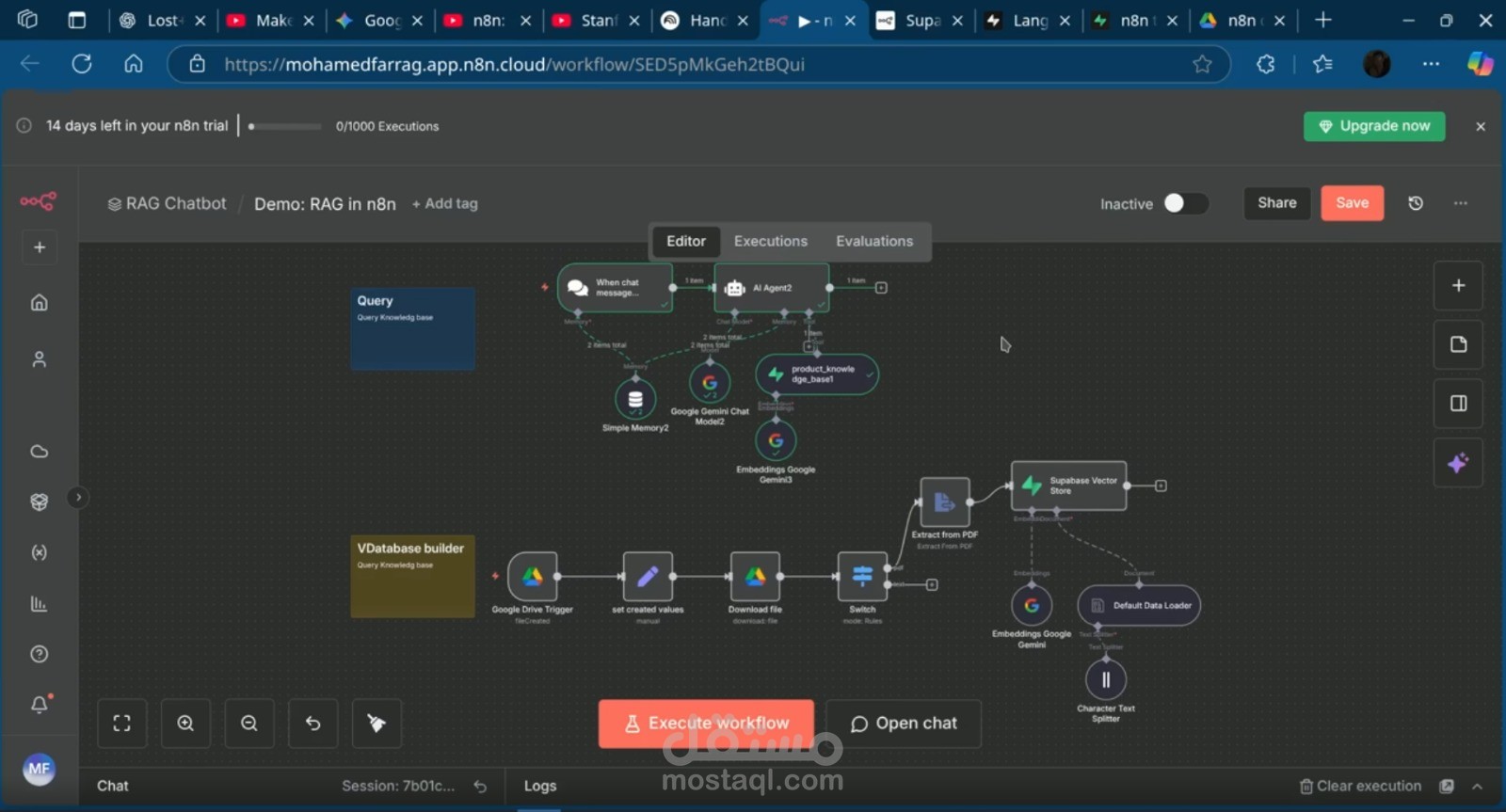The image size is (1506, 812).
Task: Expand the left sidebar with the chevron
Action: pyautogui.click(x=78, y=497)
